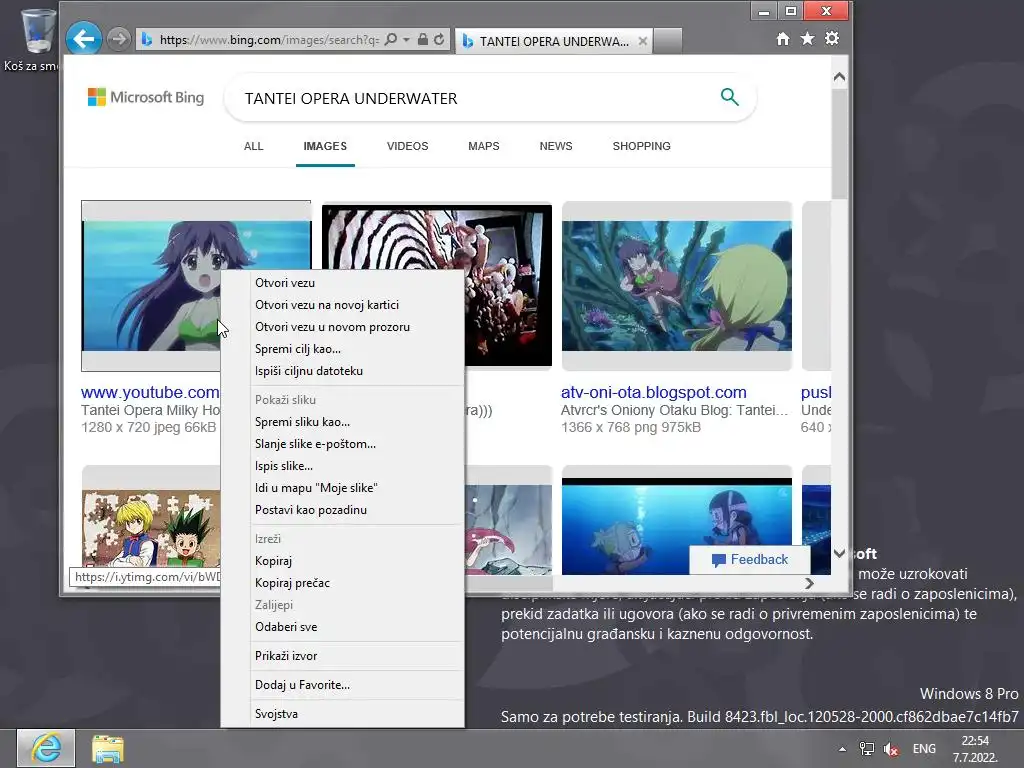The image size is (1024, 768).
Task: Open the atv-oni-ota.blogspot.com result link
Action: pyautogui.click(x=654, y=392)
